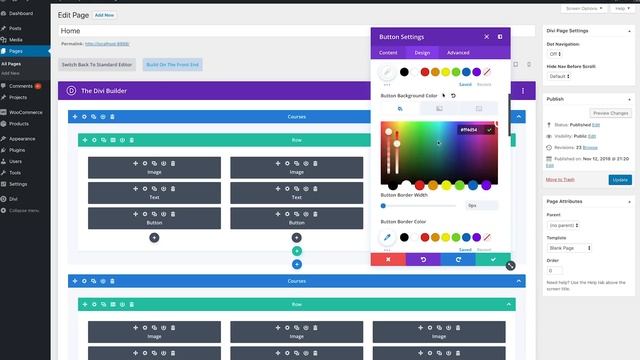Switch to the Advanced tab
640x360 pixels.
click(458, 53)
